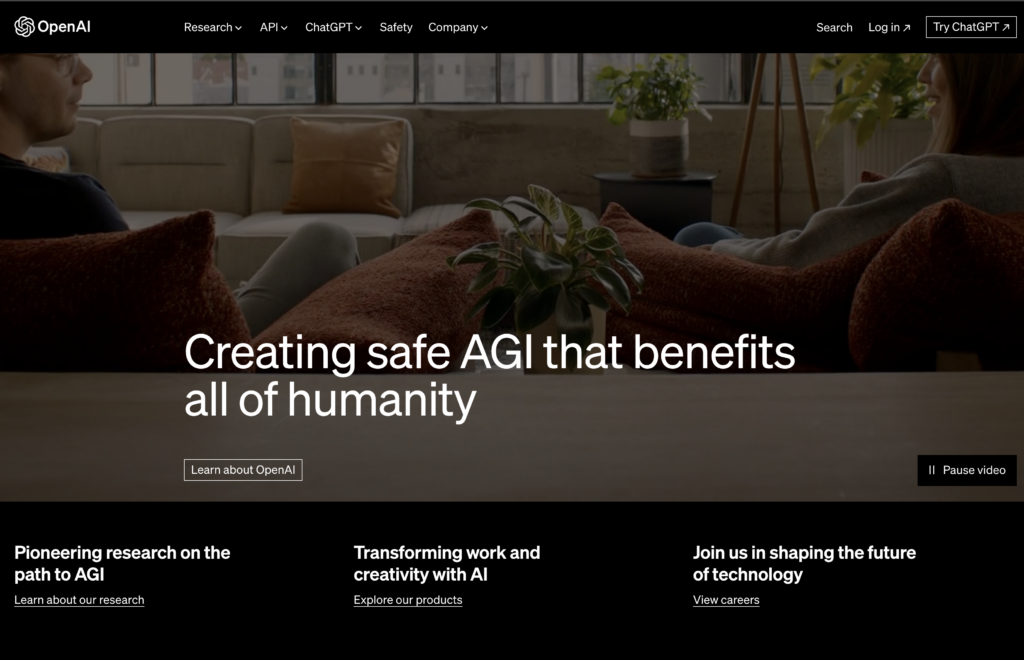Open the Safety page in navigation

tap(396, 27)
